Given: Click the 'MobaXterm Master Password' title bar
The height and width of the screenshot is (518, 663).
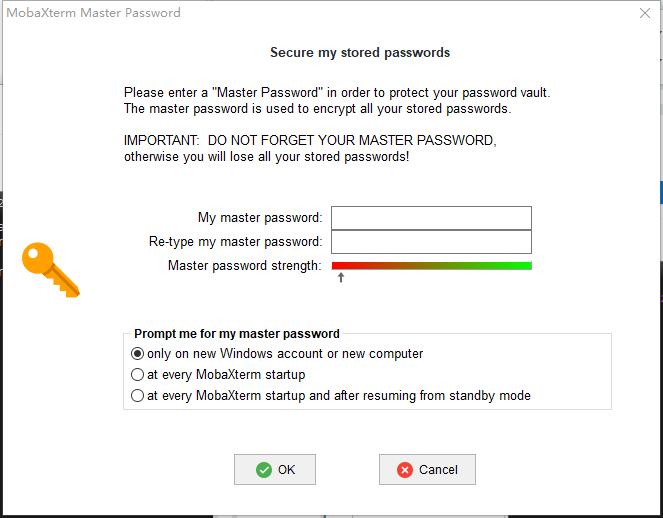Looking at the screenshot, I should (300, 13).
